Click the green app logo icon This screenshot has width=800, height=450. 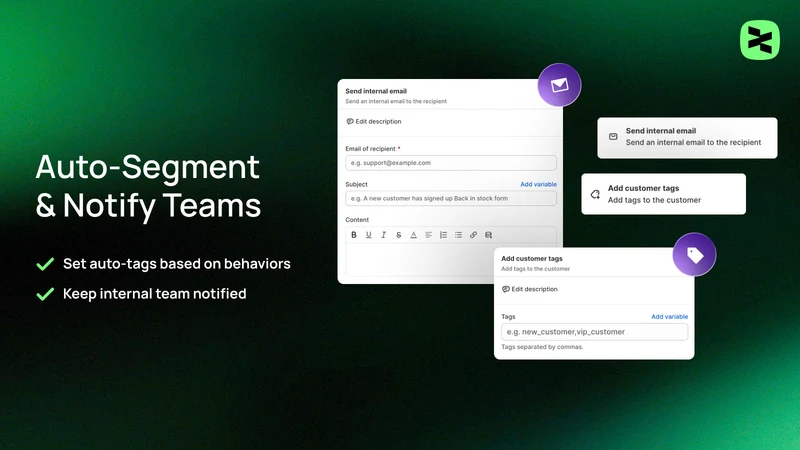(x=760, y=40)
